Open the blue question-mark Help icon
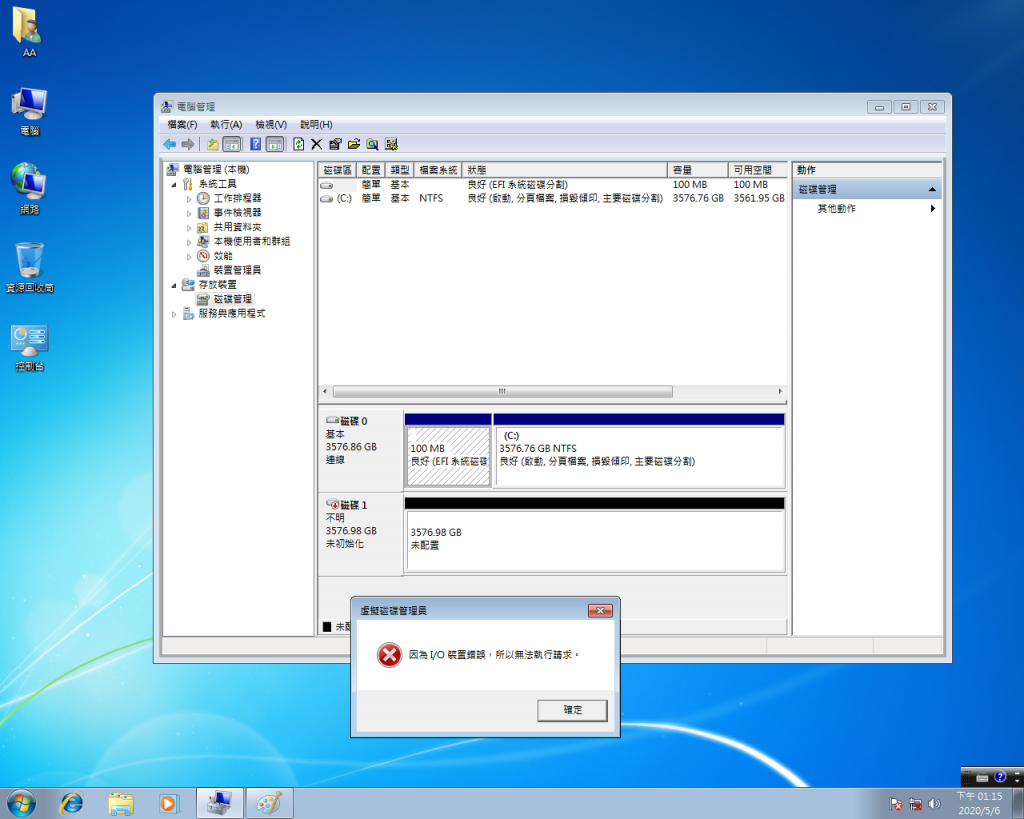This screenshot has height=819, width=1024. point(256,144)
